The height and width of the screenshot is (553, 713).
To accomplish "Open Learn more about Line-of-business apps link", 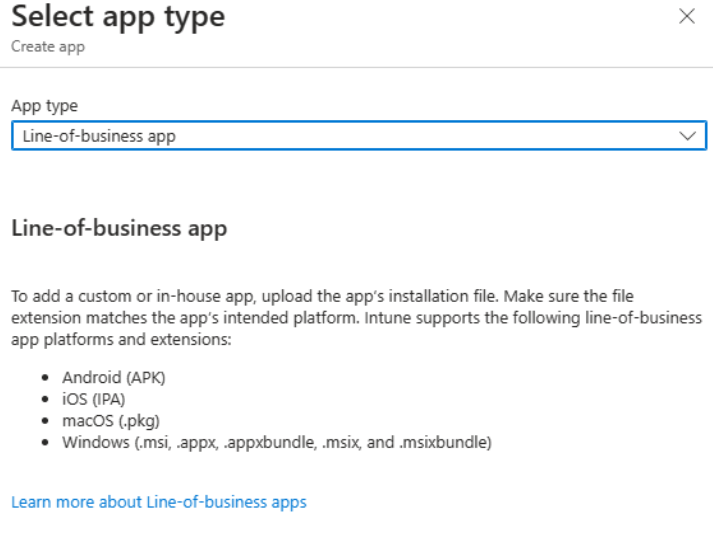I will tap(158, 501).
